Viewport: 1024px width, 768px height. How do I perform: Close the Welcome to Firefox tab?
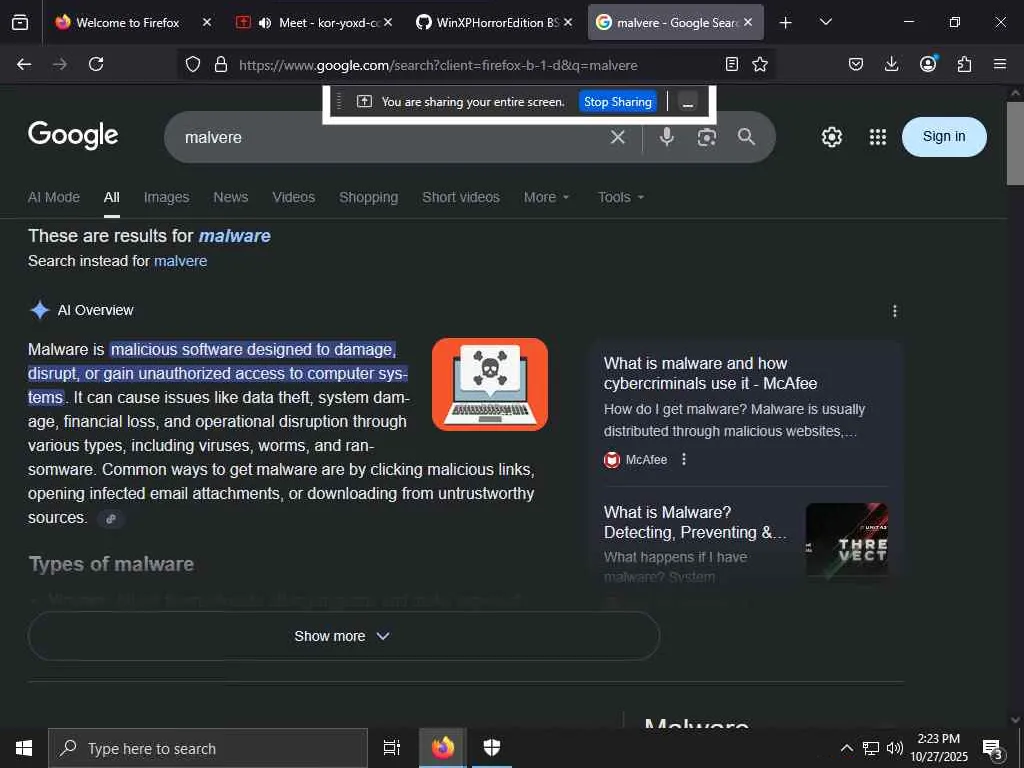[x=207, y=22]
